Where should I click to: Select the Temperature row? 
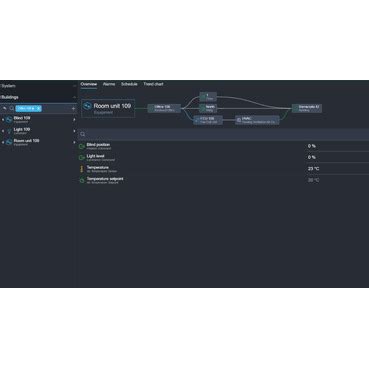(223, 169)
